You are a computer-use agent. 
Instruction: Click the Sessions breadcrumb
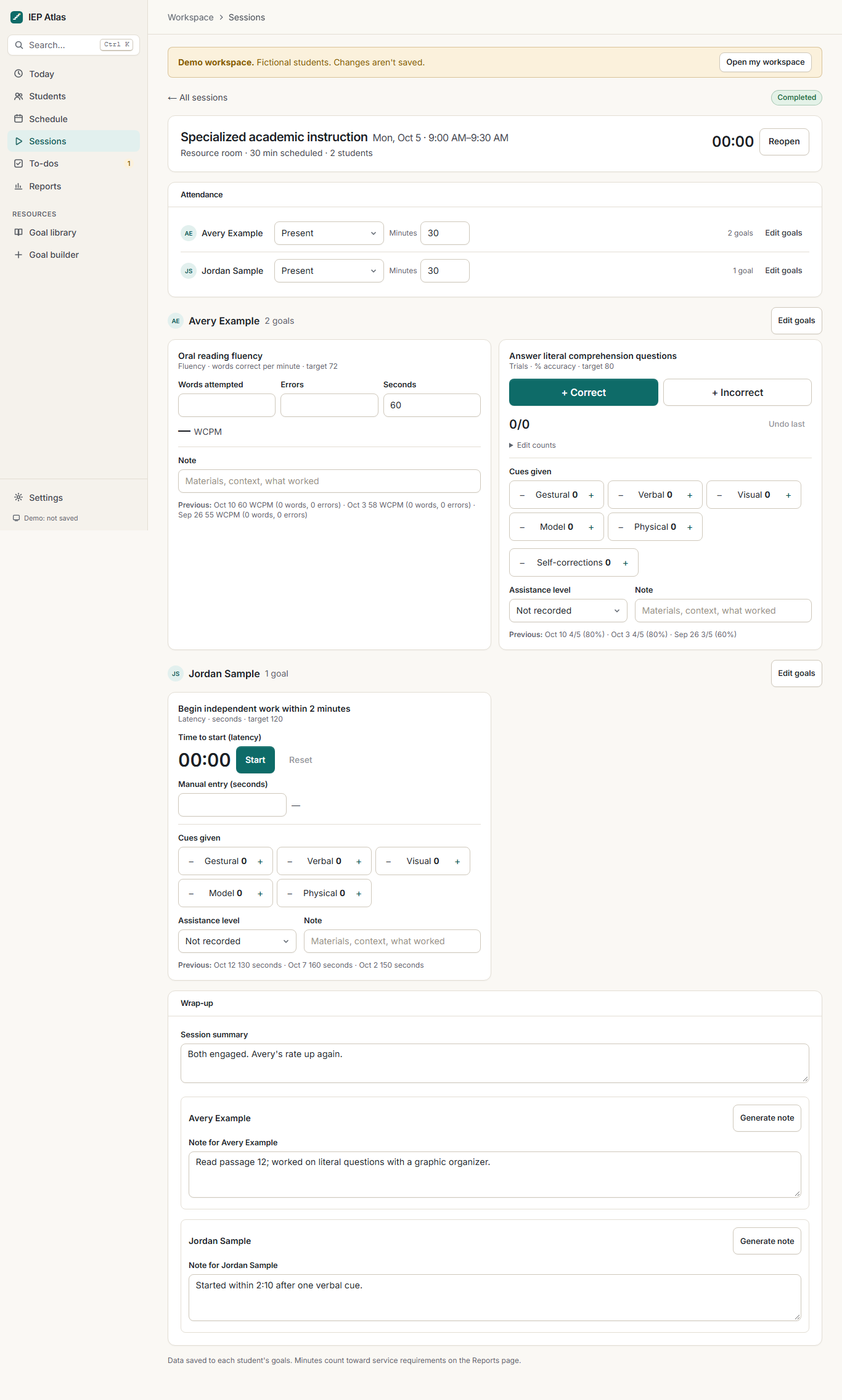(x=247, y=17)
